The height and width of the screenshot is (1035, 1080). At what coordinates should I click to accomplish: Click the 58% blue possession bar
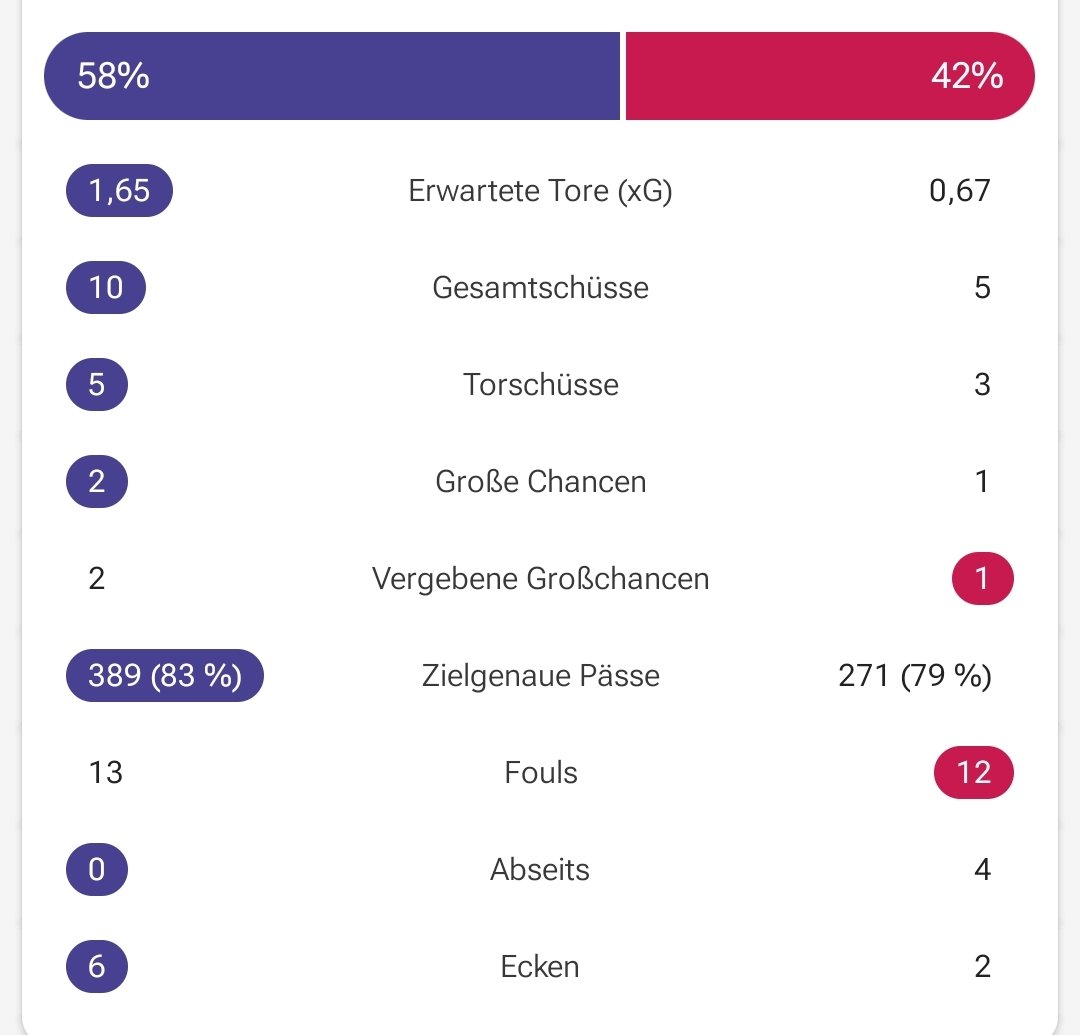click(x=332, y=76)
